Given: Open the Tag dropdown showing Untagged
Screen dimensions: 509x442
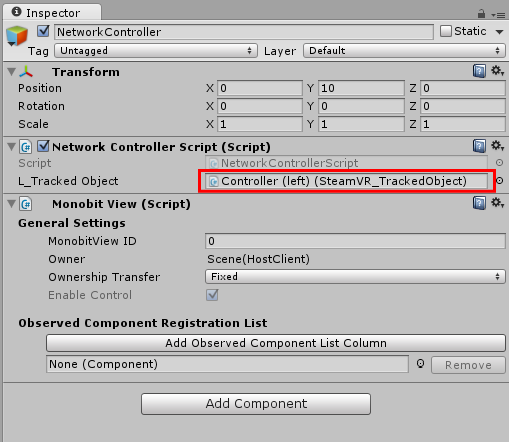Looking at the screenshot, I should tap(156, 51).
